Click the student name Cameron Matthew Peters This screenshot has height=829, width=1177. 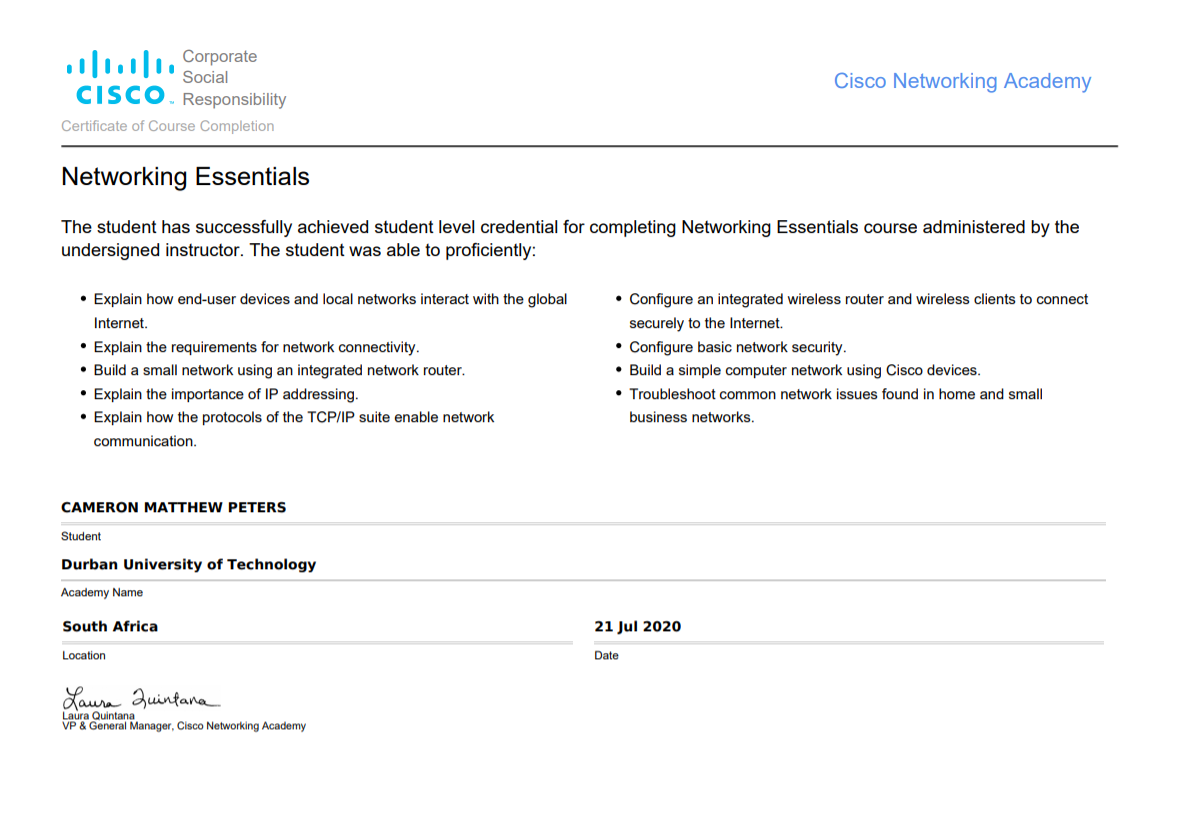click(173, 507)
